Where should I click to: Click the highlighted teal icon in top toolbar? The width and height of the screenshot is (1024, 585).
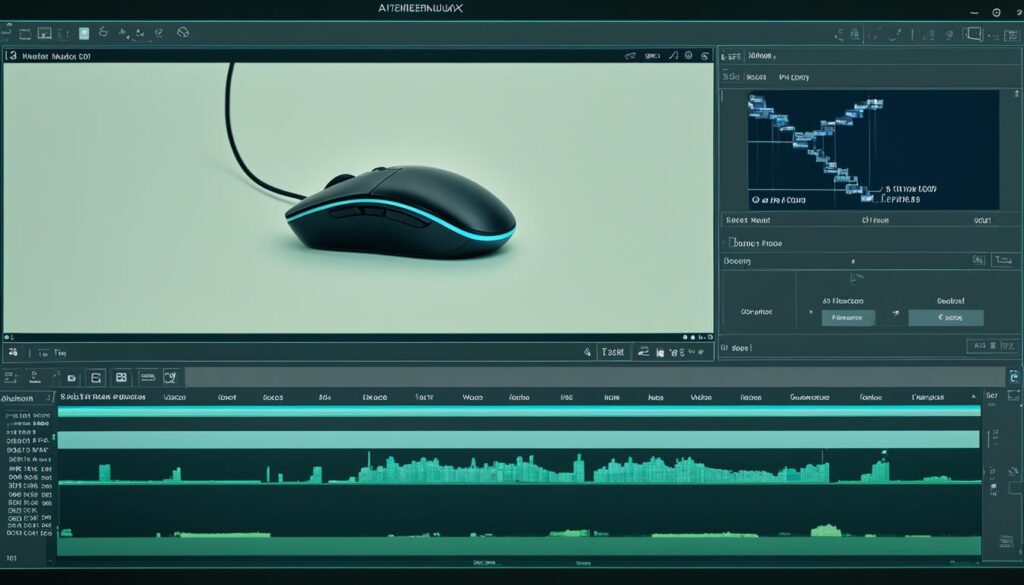84,33
